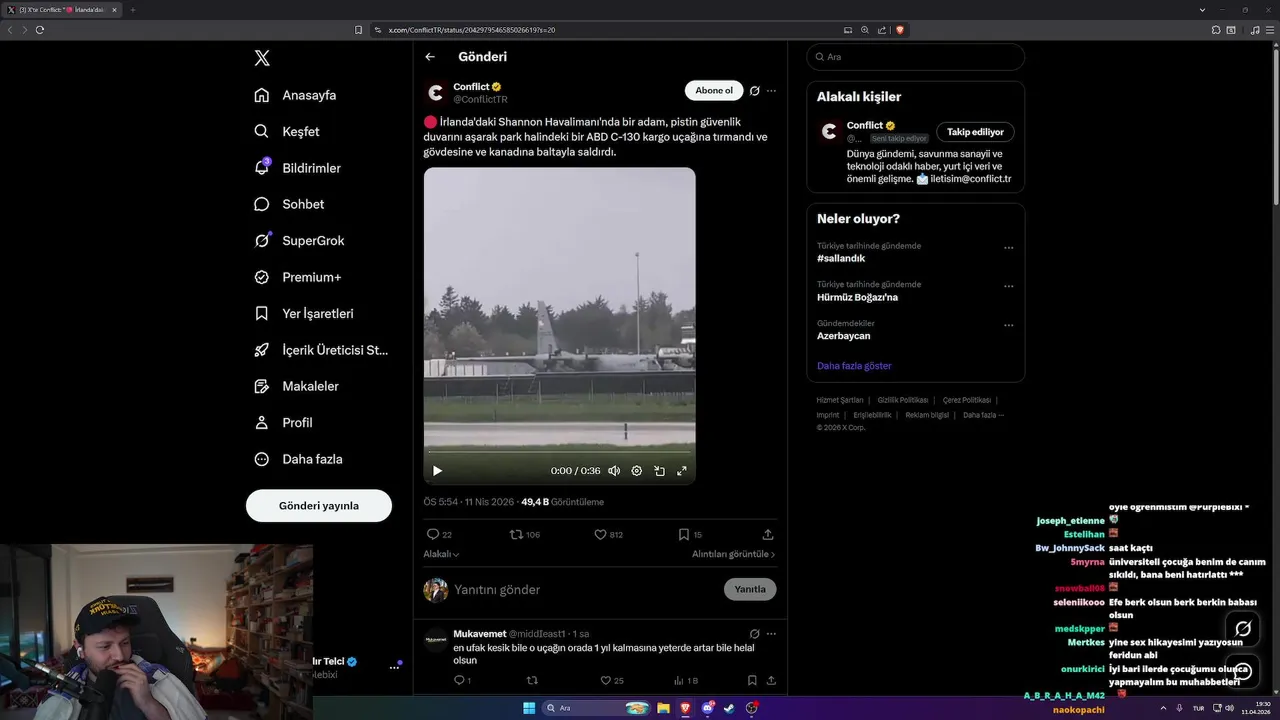Open options for Azerbaycan trend
Image resolution: width=1280 pixels, height=720 pixels.
click(x=1008, y=326)
